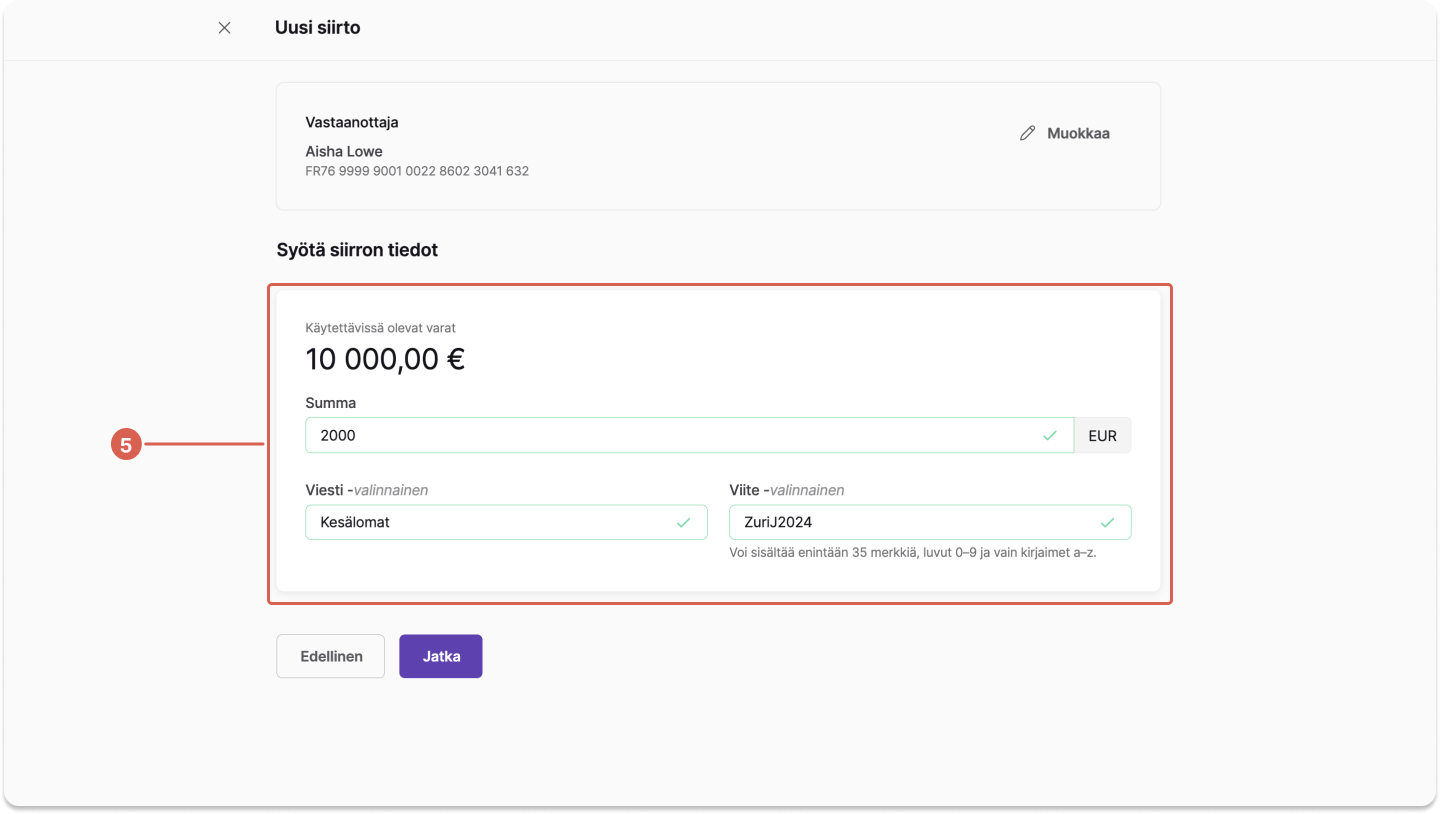Focus the Viesti field with Kesälomat
Viewport: 1440px width, 814px height.
506,522
